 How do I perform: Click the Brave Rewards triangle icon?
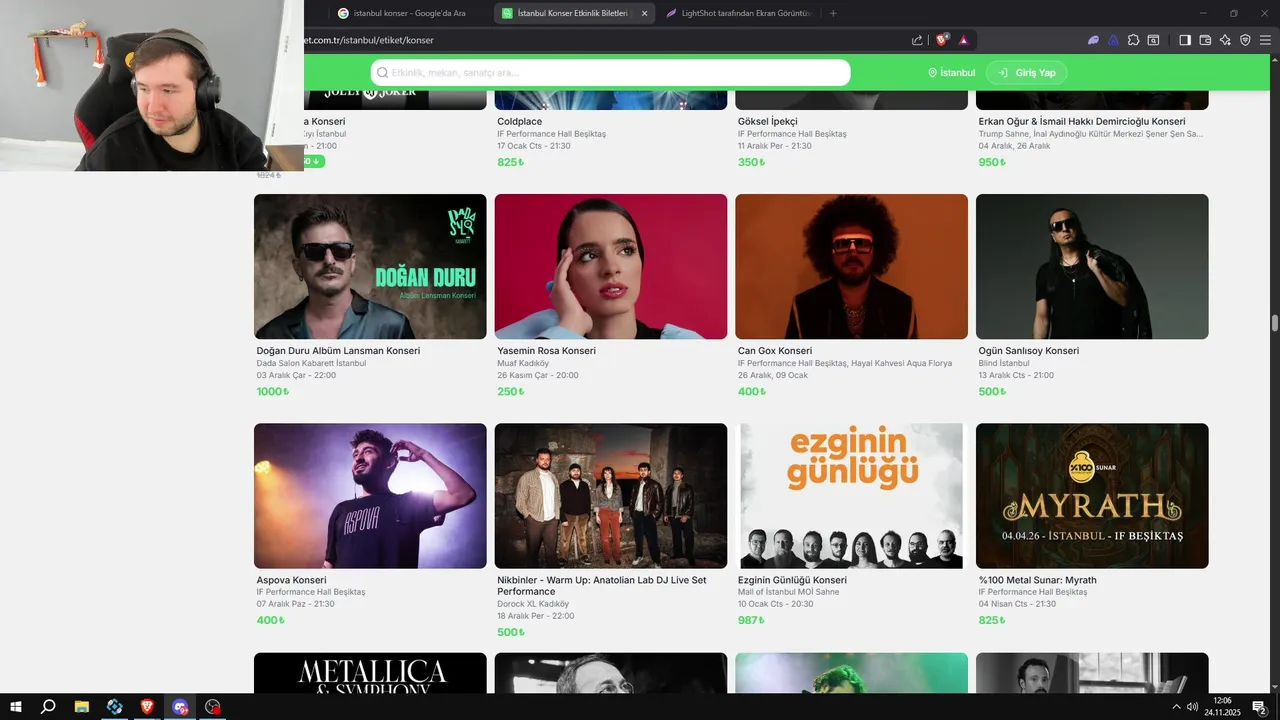(x=963, y=40)
